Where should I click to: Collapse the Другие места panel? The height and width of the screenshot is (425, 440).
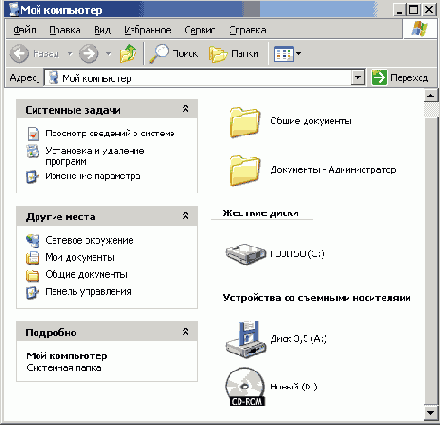(x=186, y=216)
